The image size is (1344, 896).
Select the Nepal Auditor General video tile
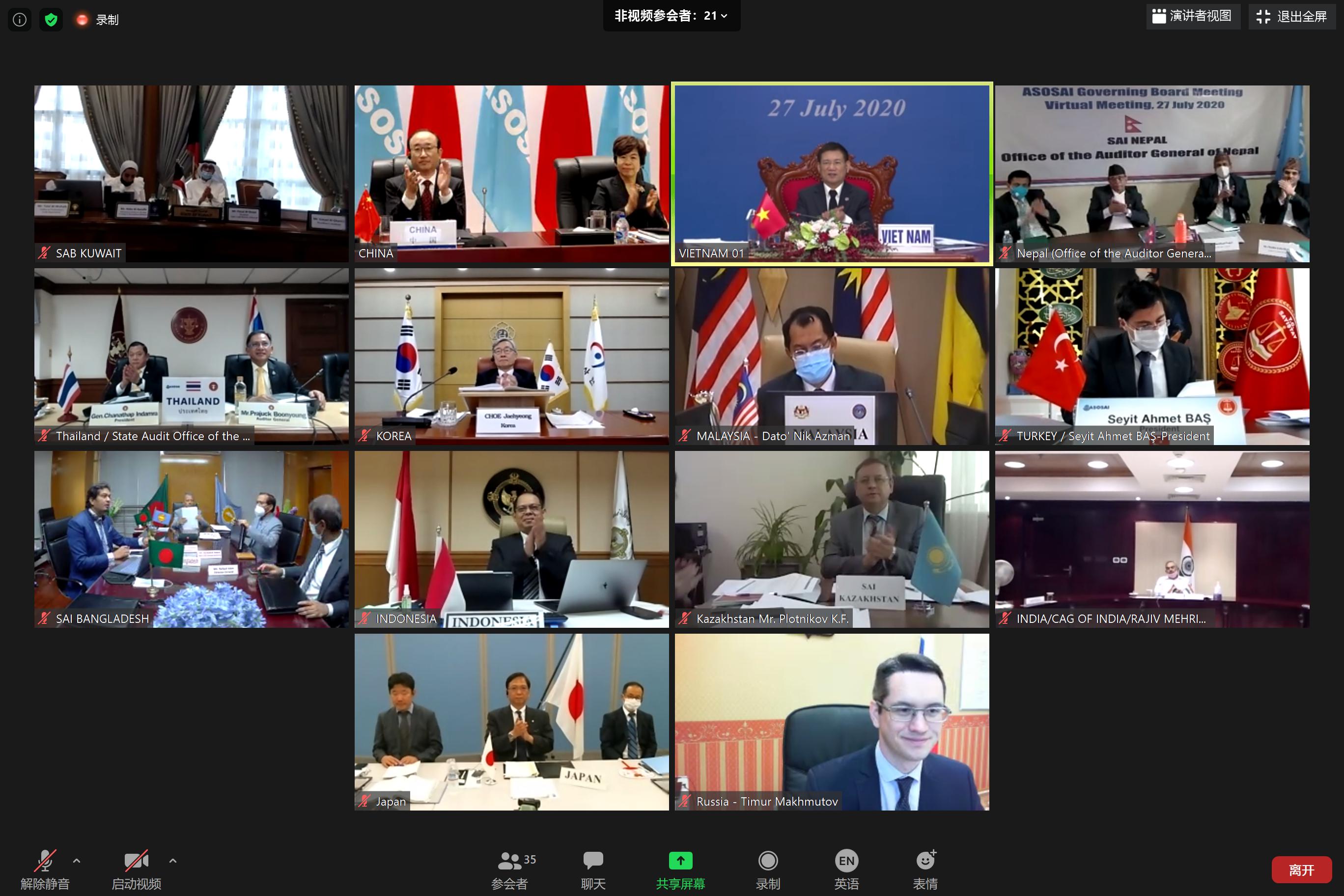click(x=1152, y=174)
